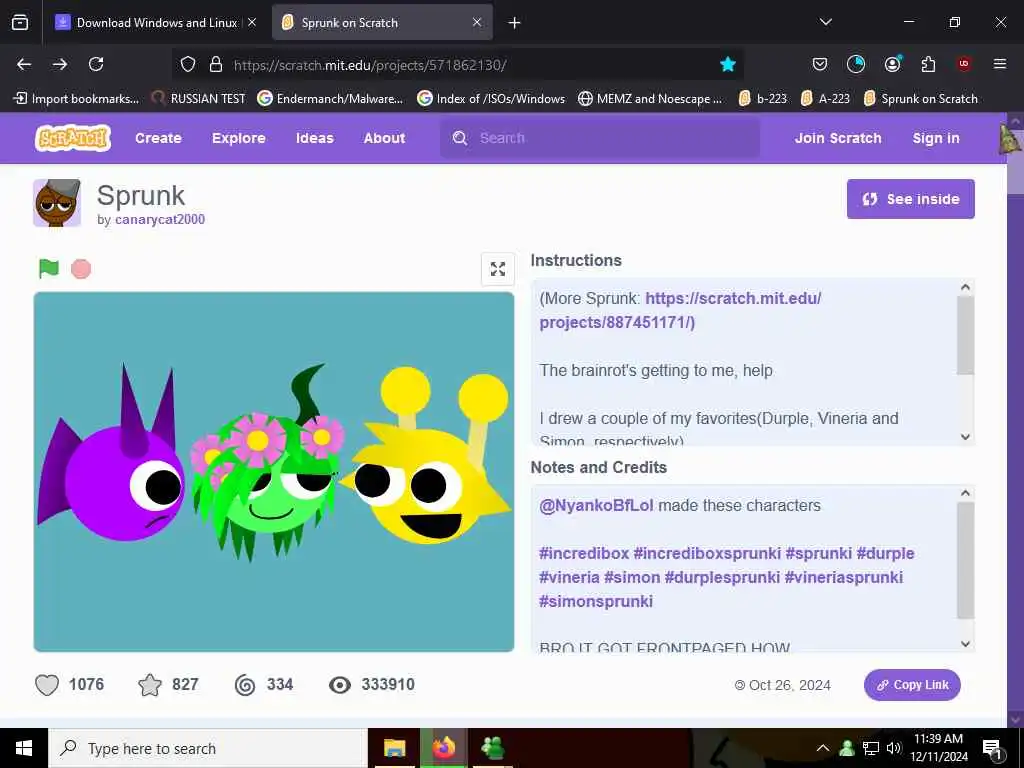This screenshot has height=768, width=1024.
Task: Click the padlock site info icon
Action: [x=216, y=64]
